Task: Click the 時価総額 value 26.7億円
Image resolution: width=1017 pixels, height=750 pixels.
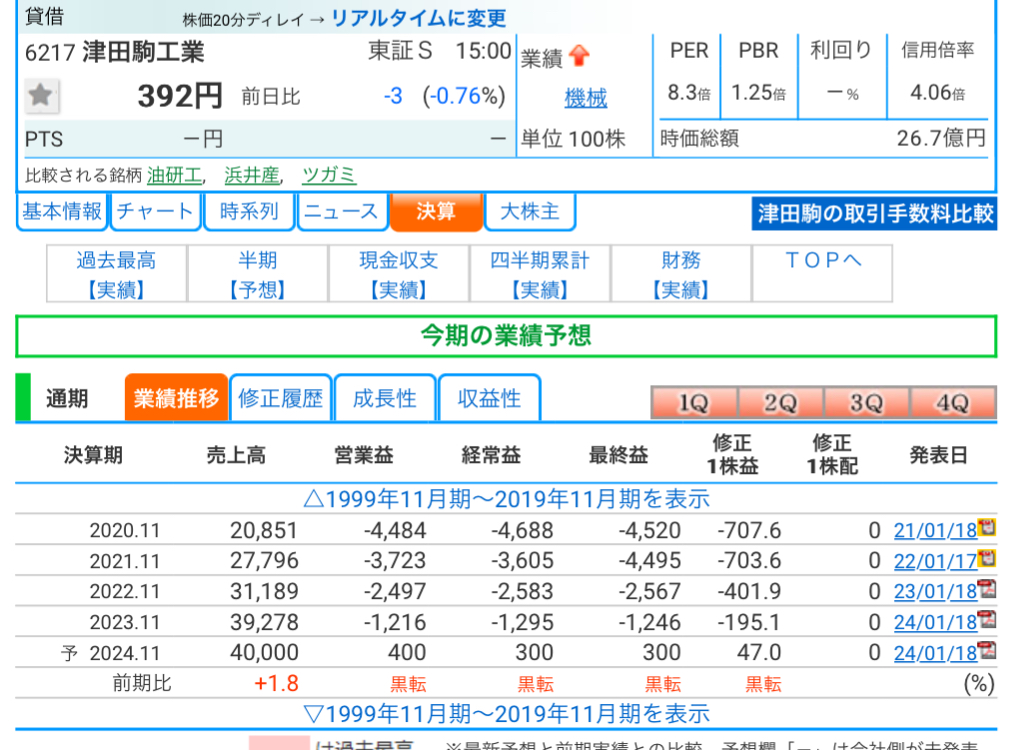Action: point(941,138)
